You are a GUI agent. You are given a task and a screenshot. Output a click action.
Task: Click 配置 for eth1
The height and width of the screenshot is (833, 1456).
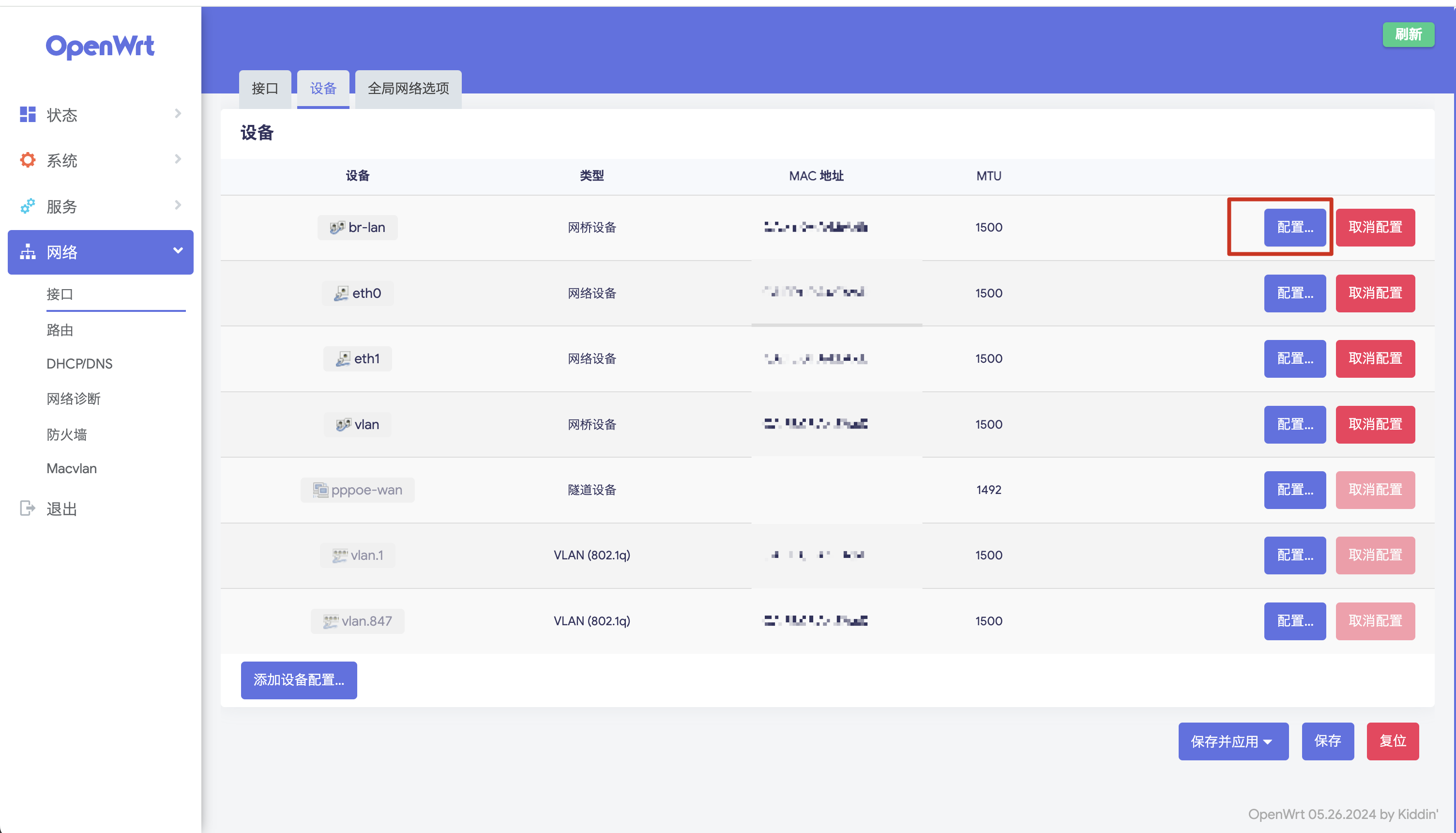(1295, 359)
